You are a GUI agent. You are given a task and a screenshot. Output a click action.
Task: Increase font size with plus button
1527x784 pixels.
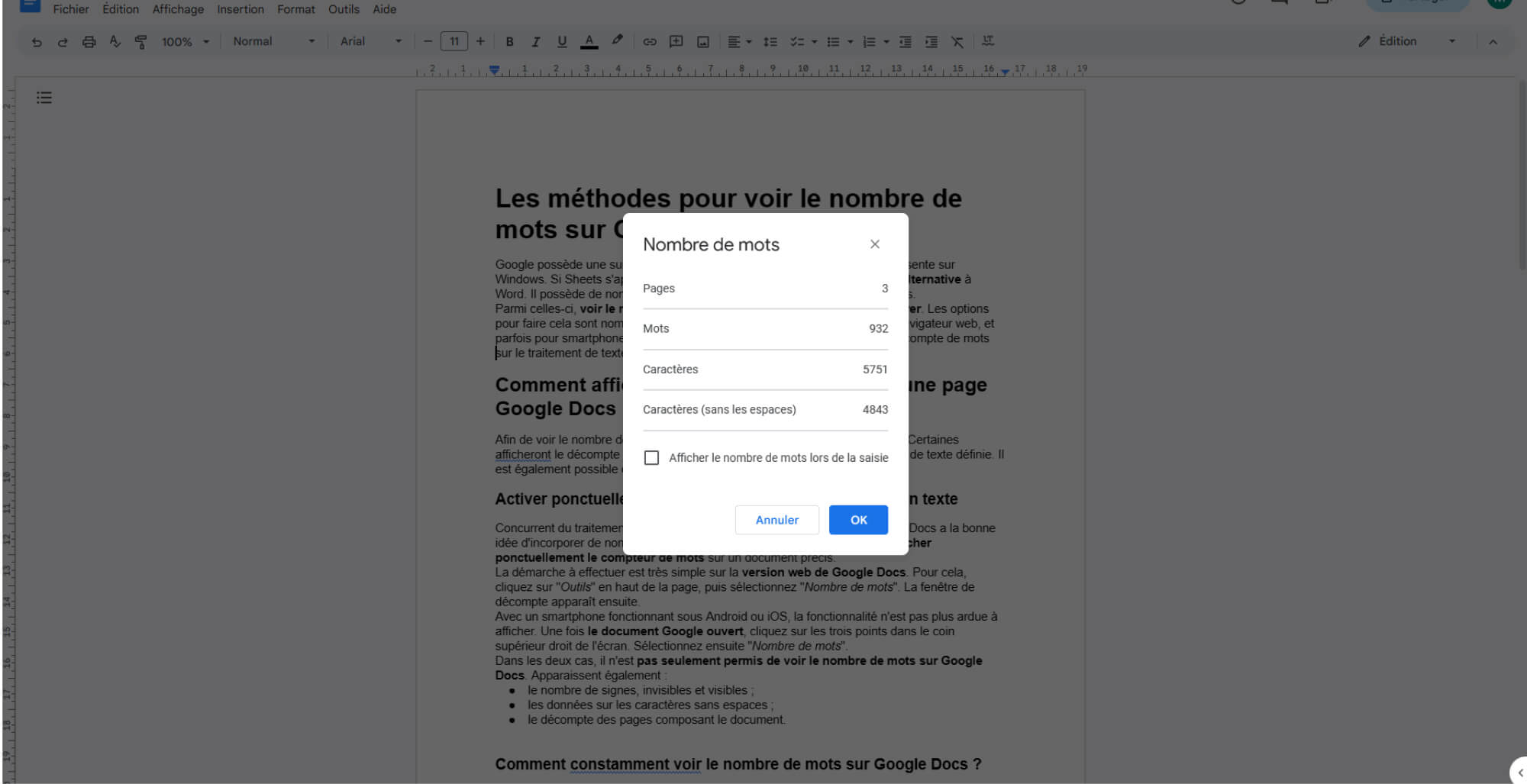pyautogui.click(x=480, y=41)
